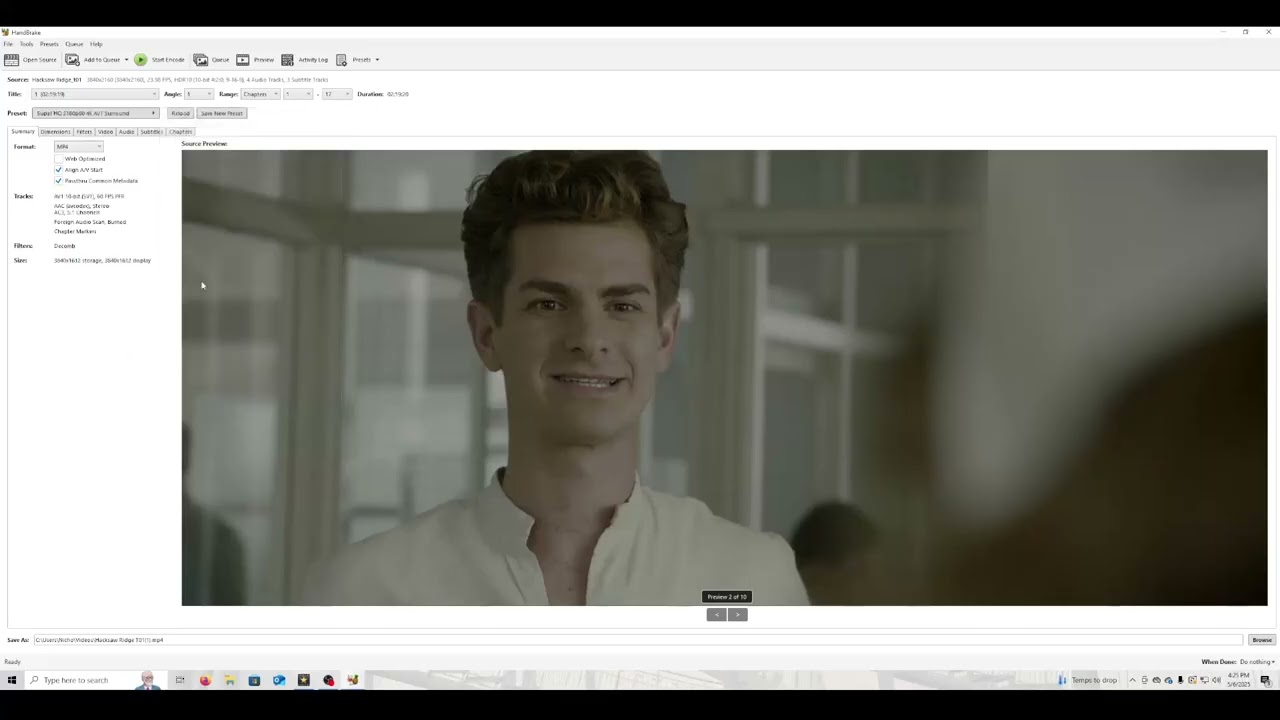Click the Add to Queue picture icon

point(72,60)
